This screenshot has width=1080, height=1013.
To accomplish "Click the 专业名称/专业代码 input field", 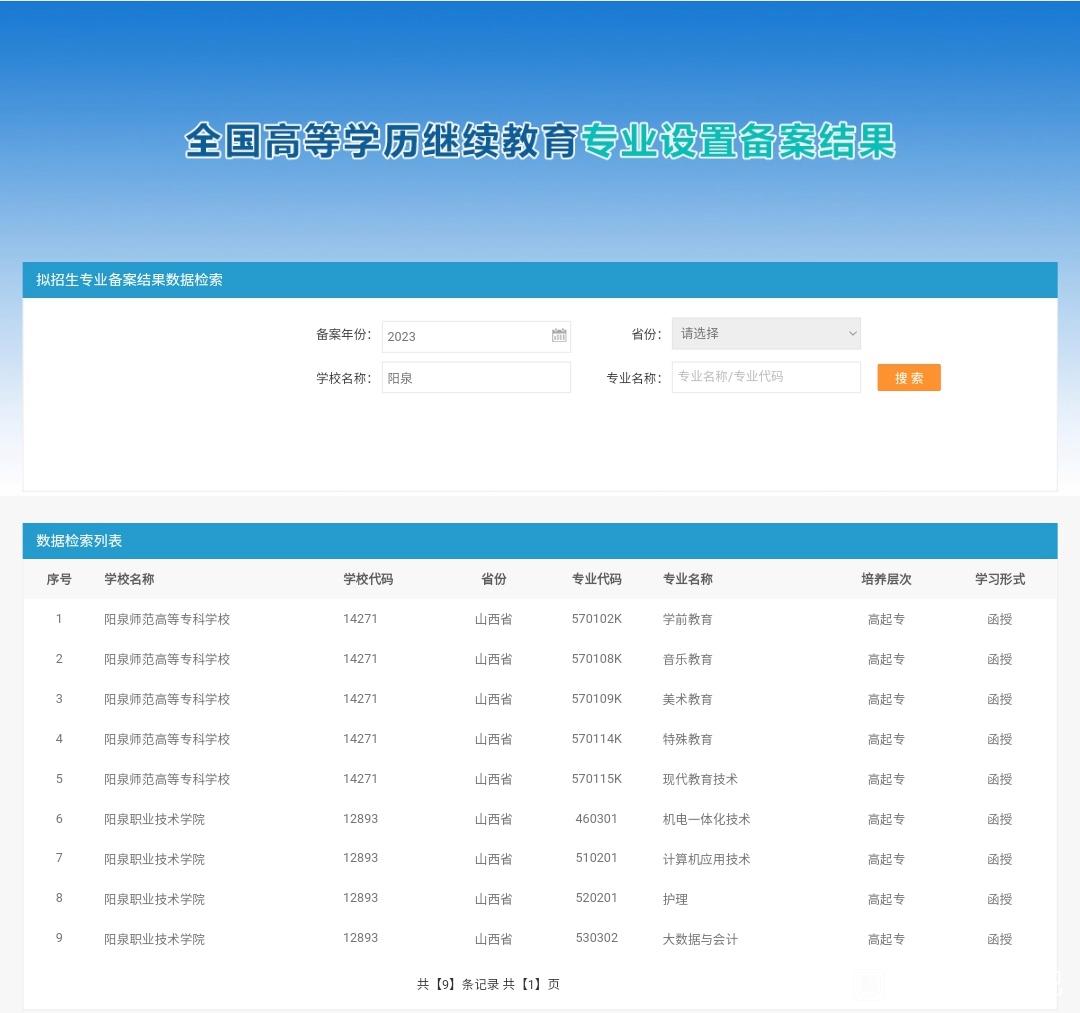I will pos(766,377).
